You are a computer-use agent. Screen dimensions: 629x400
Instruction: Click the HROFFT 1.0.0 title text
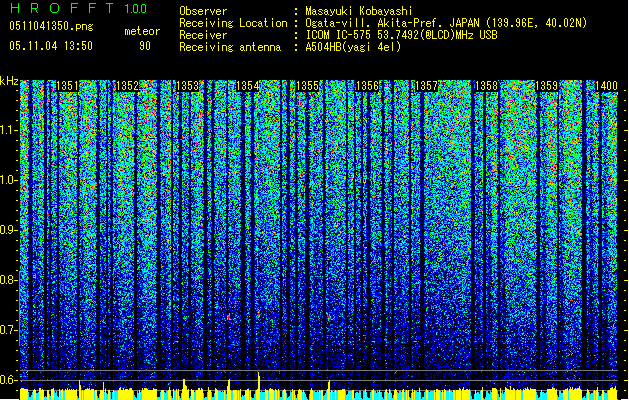79,8
